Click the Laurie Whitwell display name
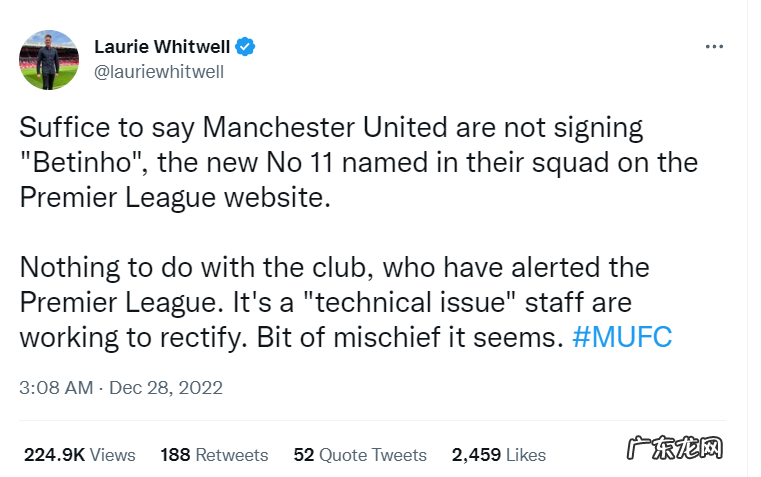This screenshot has height=477, width=761. click(162, 47)
